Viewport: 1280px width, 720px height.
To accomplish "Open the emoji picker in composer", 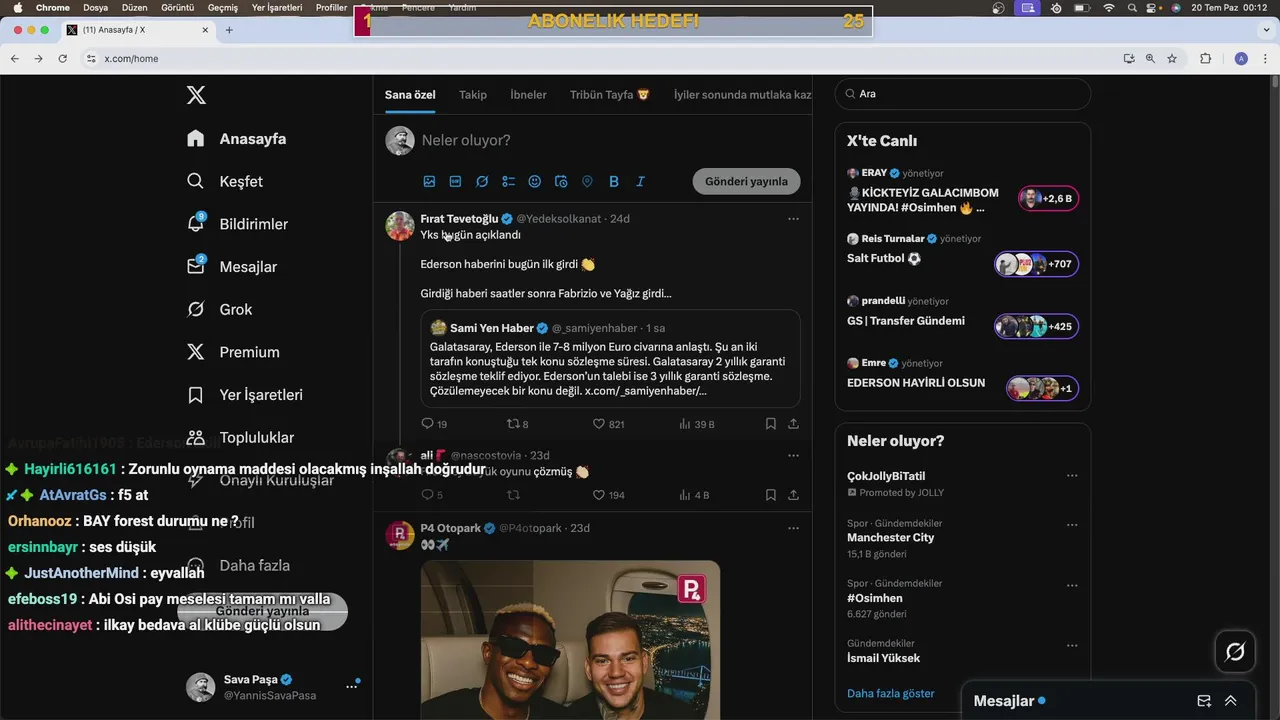I will (534, 181).
